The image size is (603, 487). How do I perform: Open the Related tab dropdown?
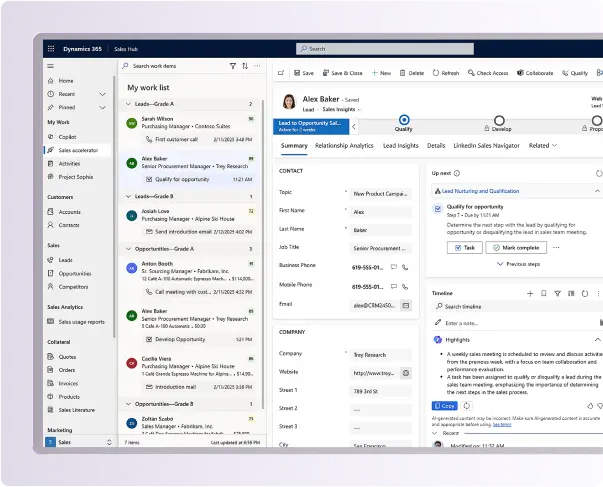(x=543, y=146)
